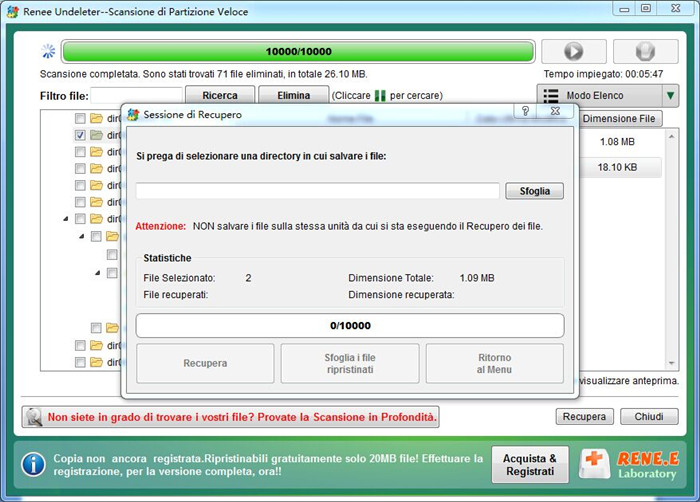This screenshot has width=700, height=502.
Task: Click the file list scrollbar up arrow
Action: click(x=672, y=136)
